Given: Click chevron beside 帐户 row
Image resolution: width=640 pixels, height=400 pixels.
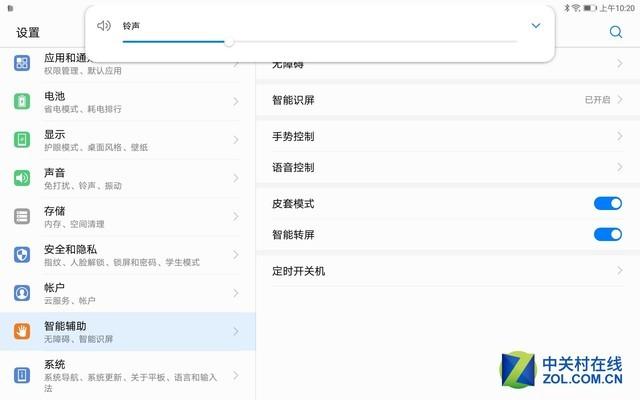Looking at the screenshot, I should pos(236,293).
